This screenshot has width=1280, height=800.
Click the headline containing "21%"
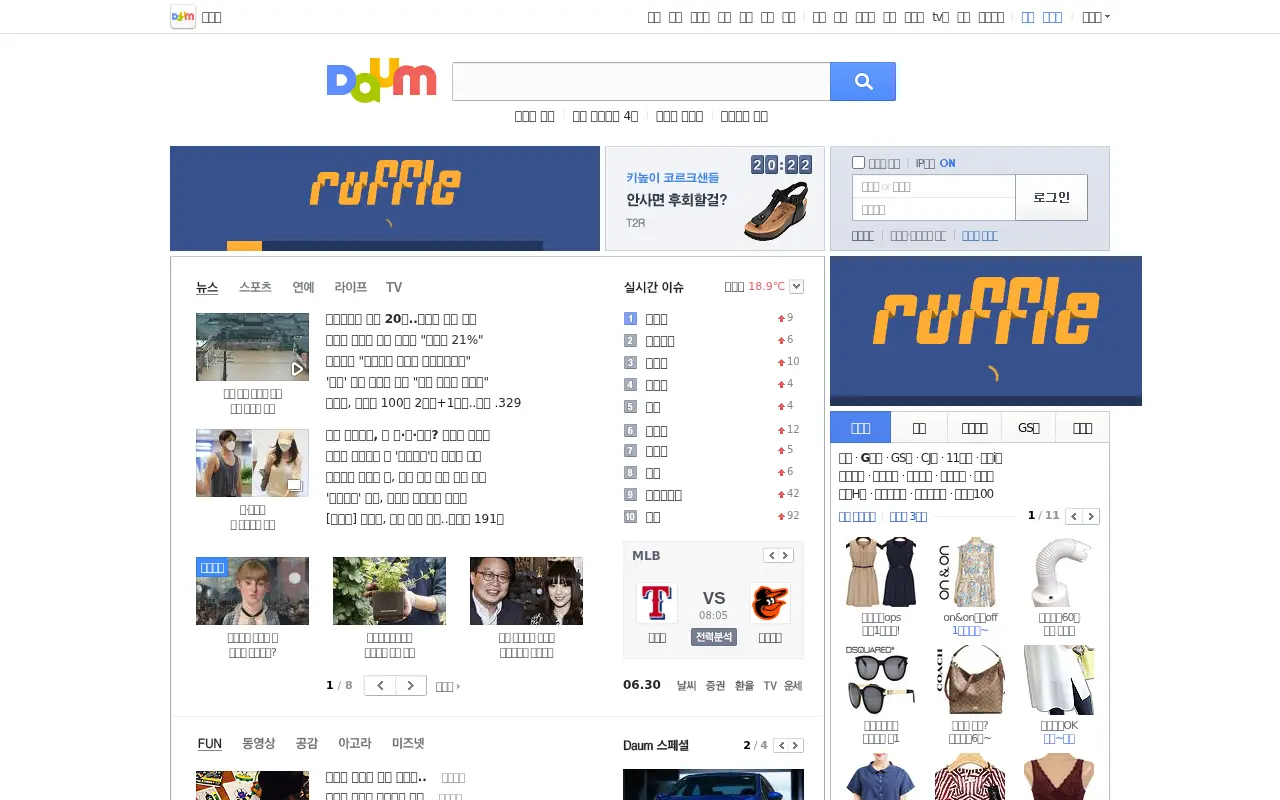404,340
